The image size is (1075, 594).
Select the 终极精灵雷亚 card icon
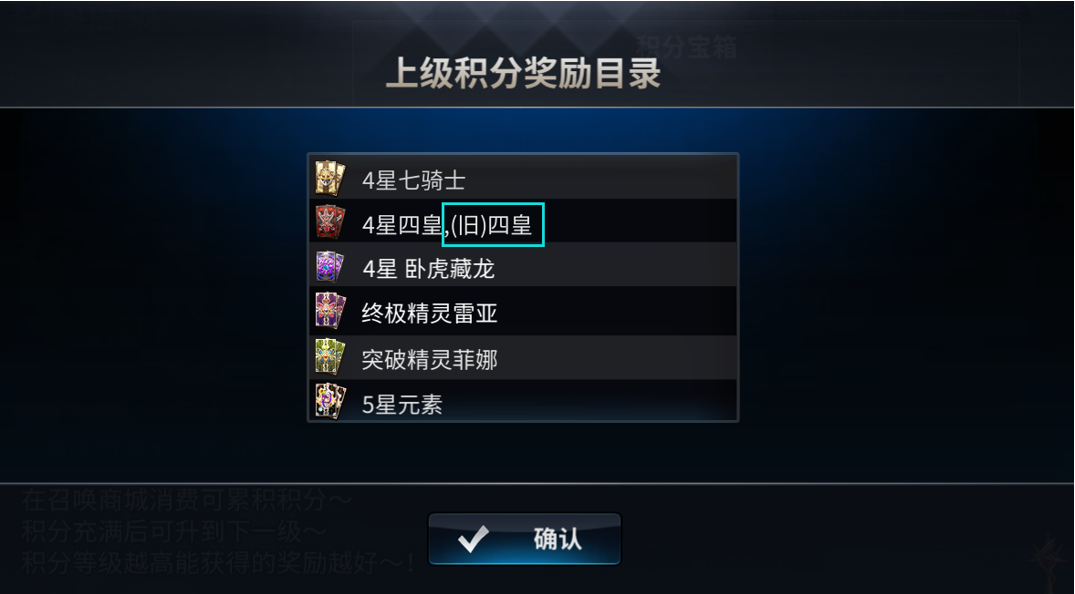click(x=330, y=311)
